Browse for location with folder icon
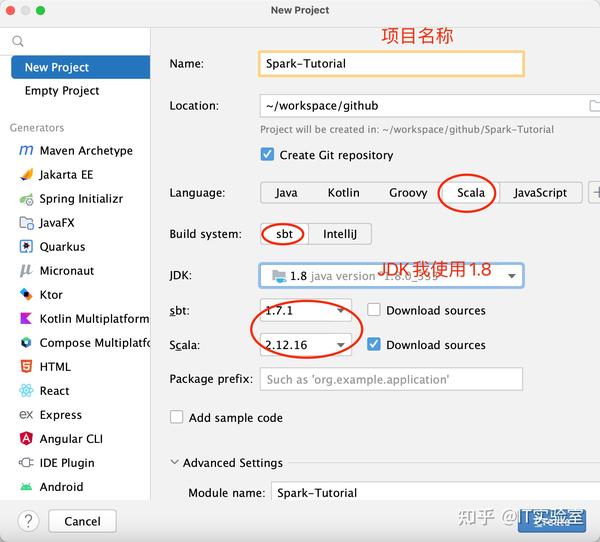 (x=594, y=106)
